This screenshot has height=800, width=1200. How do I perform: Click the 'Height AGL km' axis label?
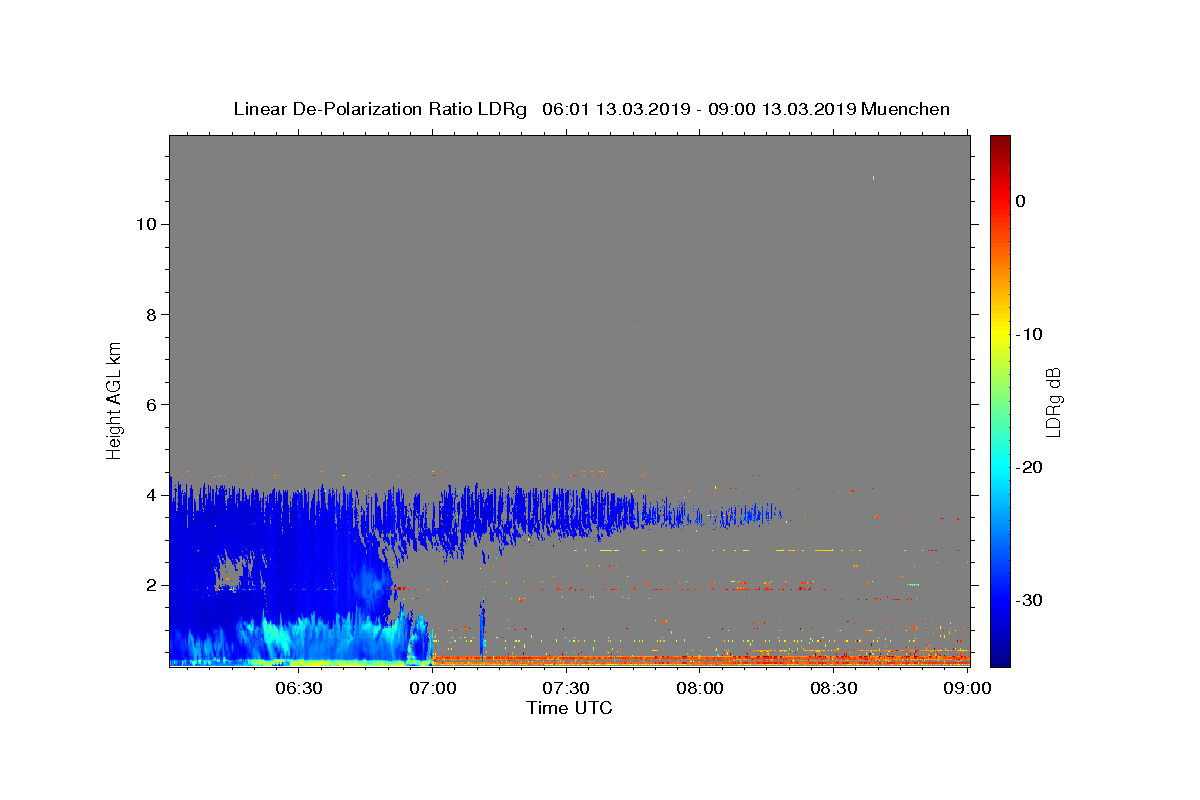coord(115,400)
